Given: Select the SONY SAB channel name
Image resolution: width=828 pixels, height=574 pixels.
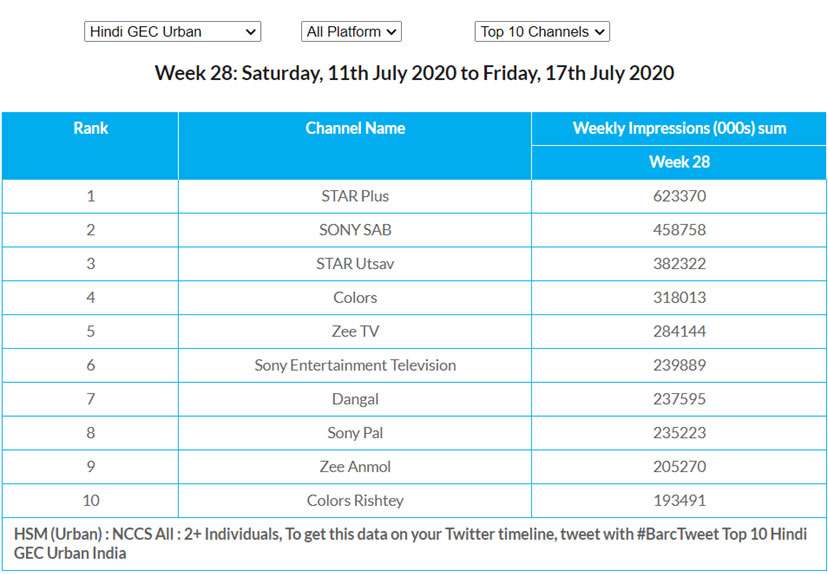Looking at the screenshot, I should point(355,230).
